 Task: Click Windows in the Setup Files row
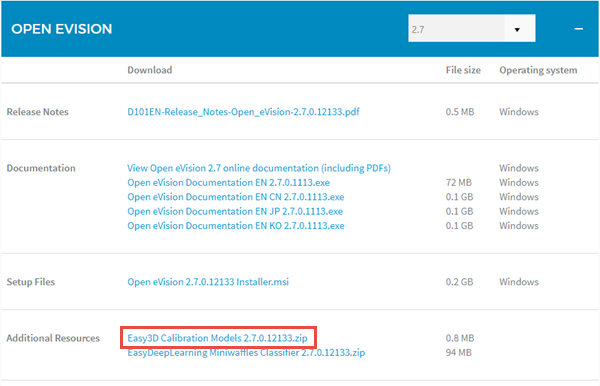[518, 282]
